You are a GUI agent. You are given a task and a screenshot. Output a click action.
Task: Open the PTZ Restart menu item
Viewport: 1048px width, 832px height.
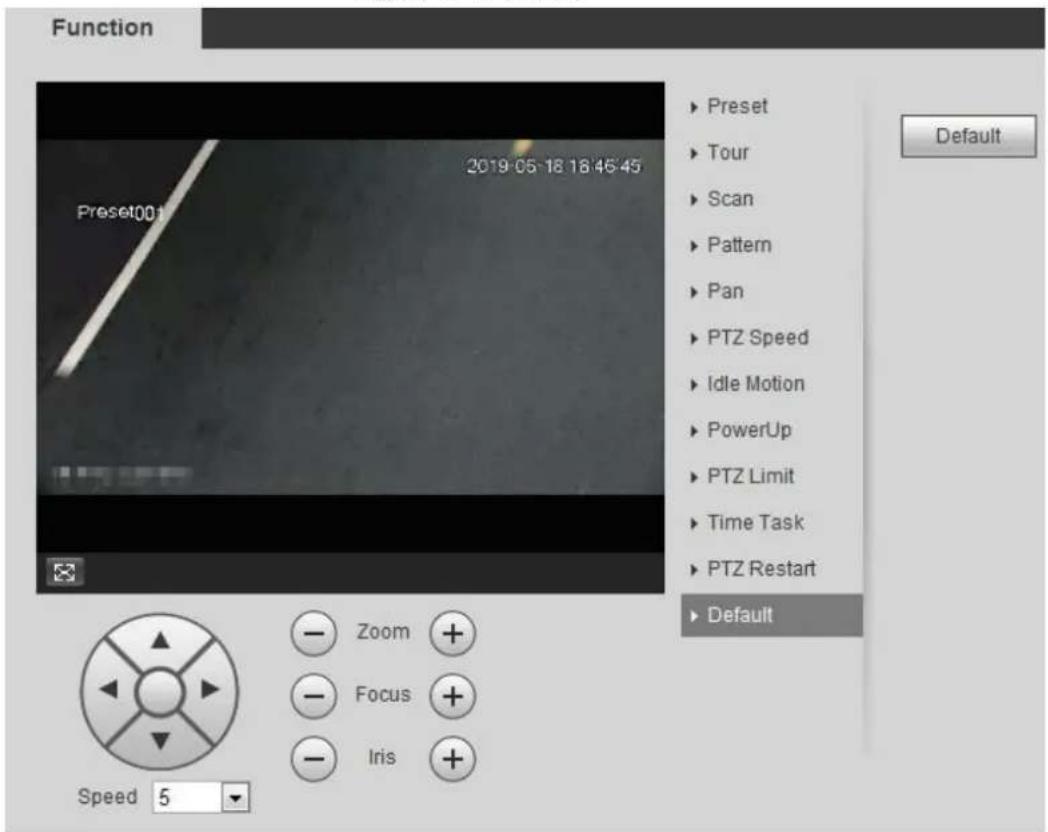pyautogui.click(x=771, y=569)
